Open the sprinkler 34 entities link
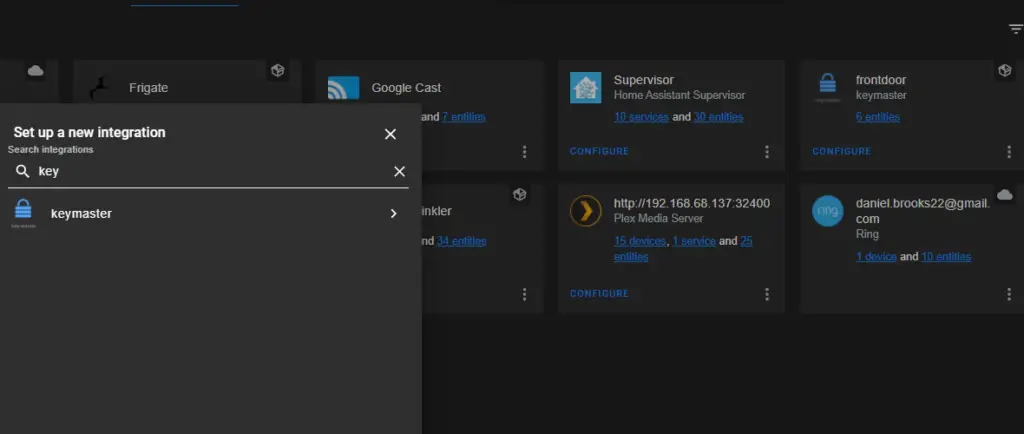The height and width of the screenshot is (434, 1024). click(x=462, y=241)
